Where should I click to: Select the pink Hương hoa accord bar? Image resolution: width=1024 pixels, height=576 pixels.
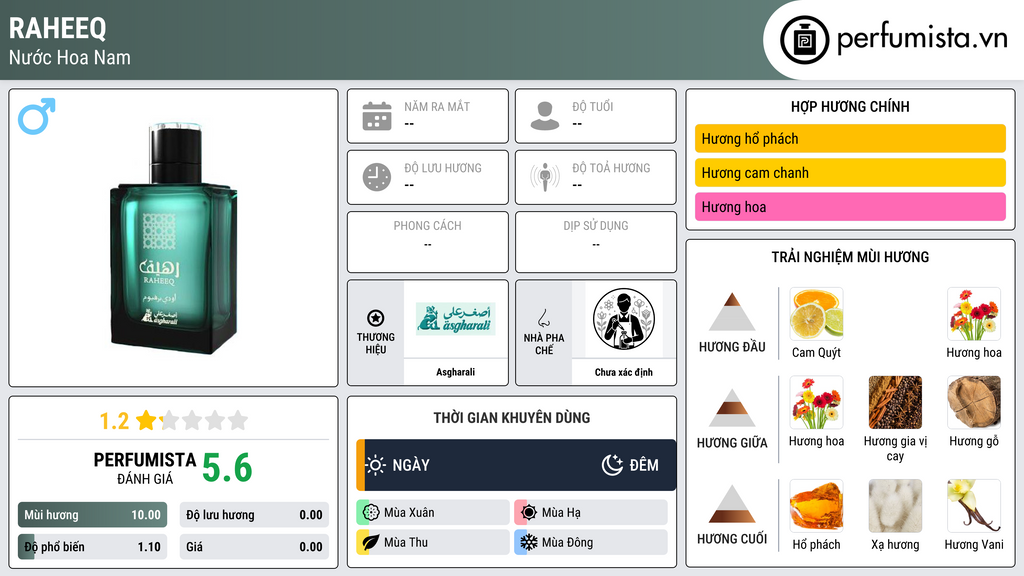pos(850,207)
